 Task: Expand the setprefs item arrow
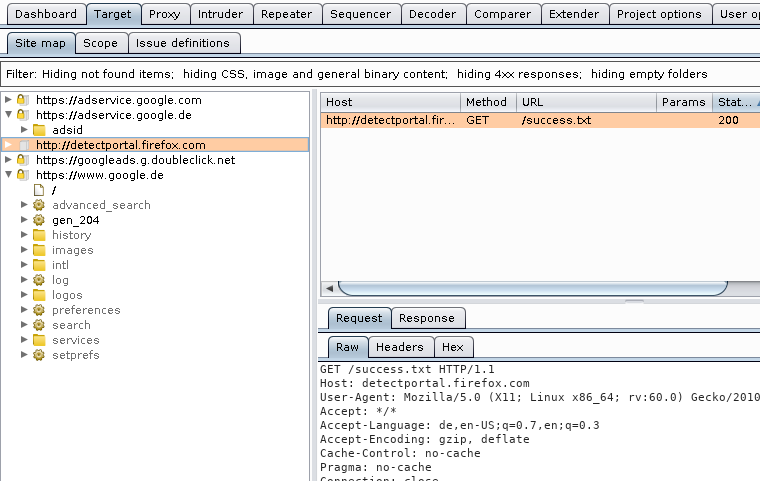(x=24, y=355)
